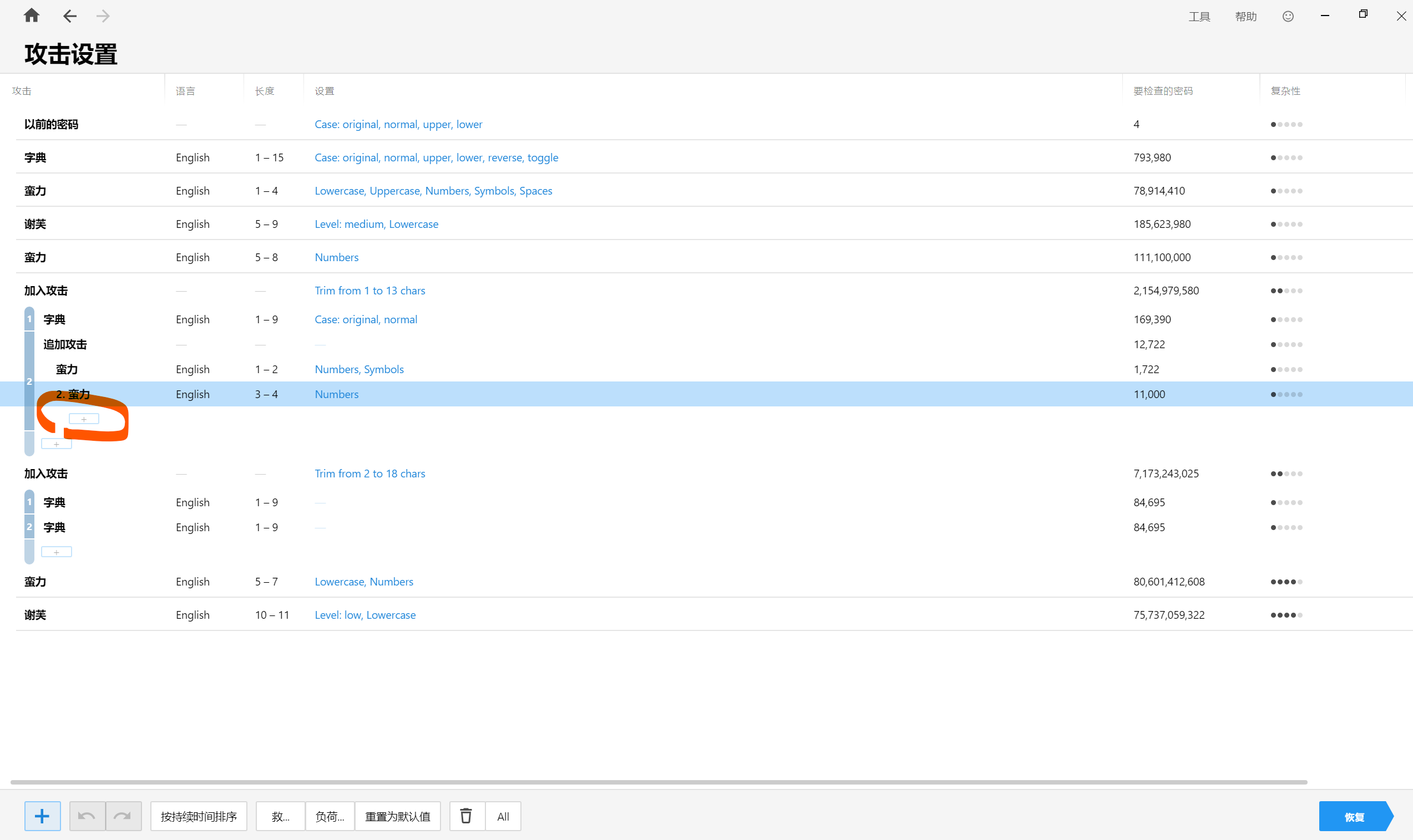Select the 以前的密码 attack row

click(x=51, y=125)
